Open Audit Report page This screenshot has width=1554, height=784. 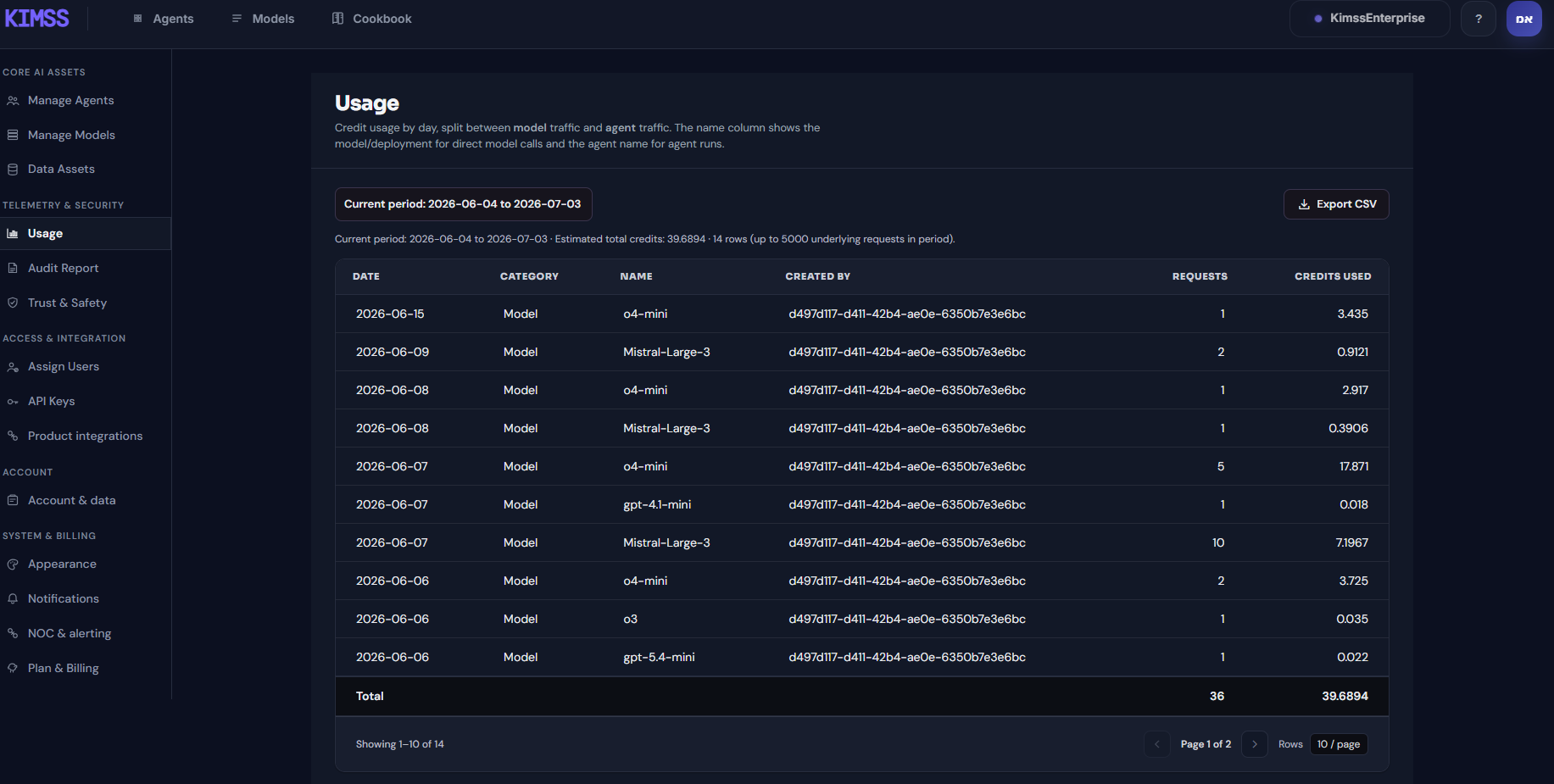pos(85,269)
